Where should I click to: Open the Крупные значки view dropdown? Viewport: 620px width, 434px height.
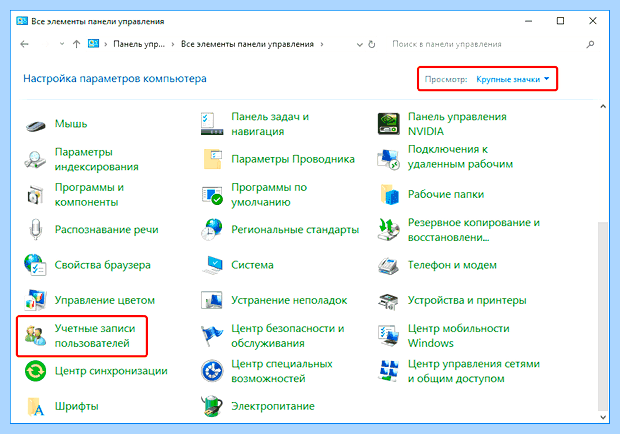[513, 79]
